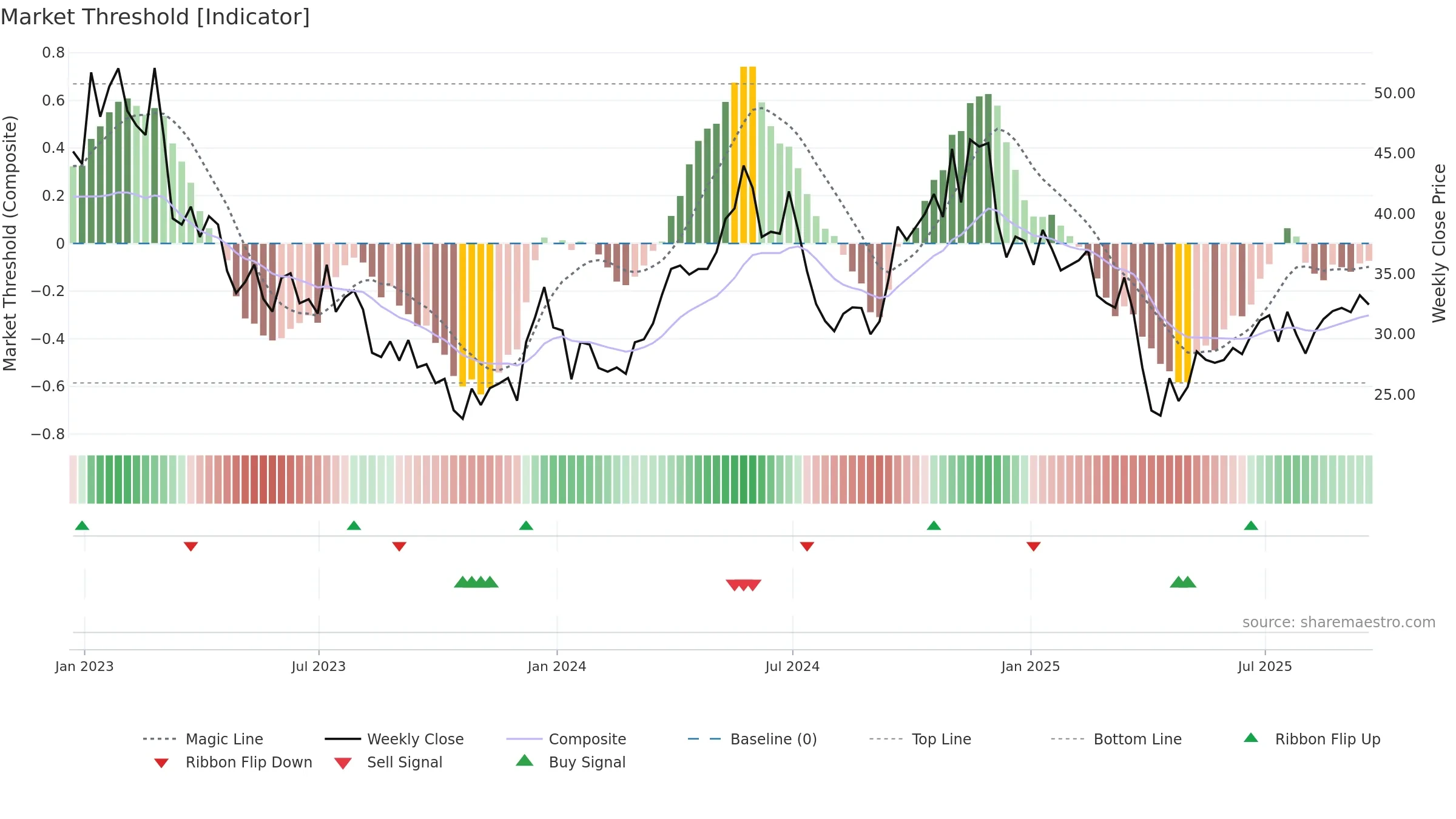Click the 0.4 left axis tick label
This screenshot has height=819, width=1456.
[53, 148]
